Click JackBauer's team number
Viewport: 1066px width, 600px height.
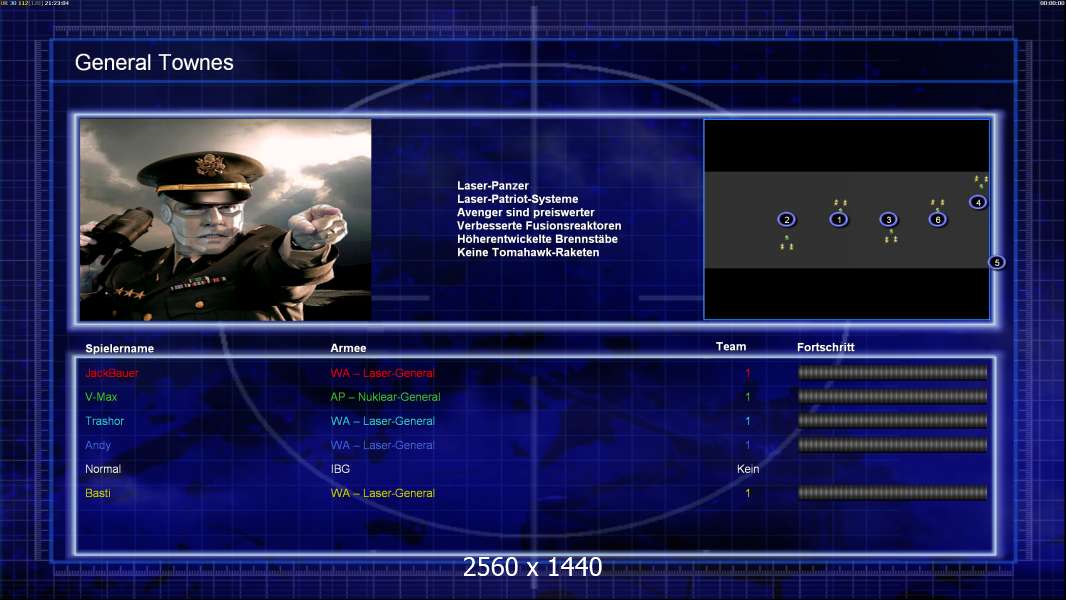pos(748,373)
